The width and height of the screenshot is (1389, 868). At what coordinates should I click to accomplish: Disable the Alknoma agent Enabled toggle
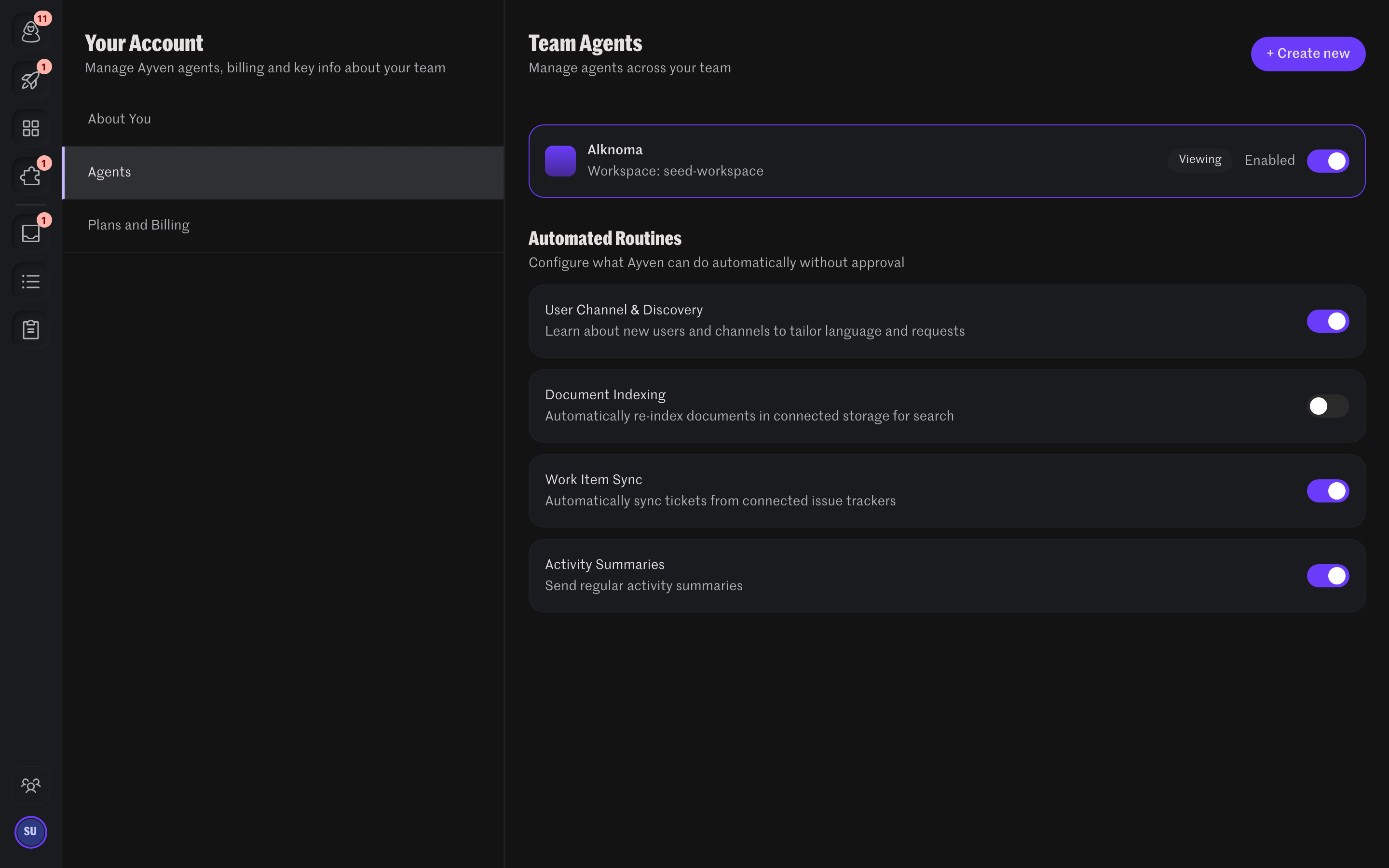click(1328, 161)
